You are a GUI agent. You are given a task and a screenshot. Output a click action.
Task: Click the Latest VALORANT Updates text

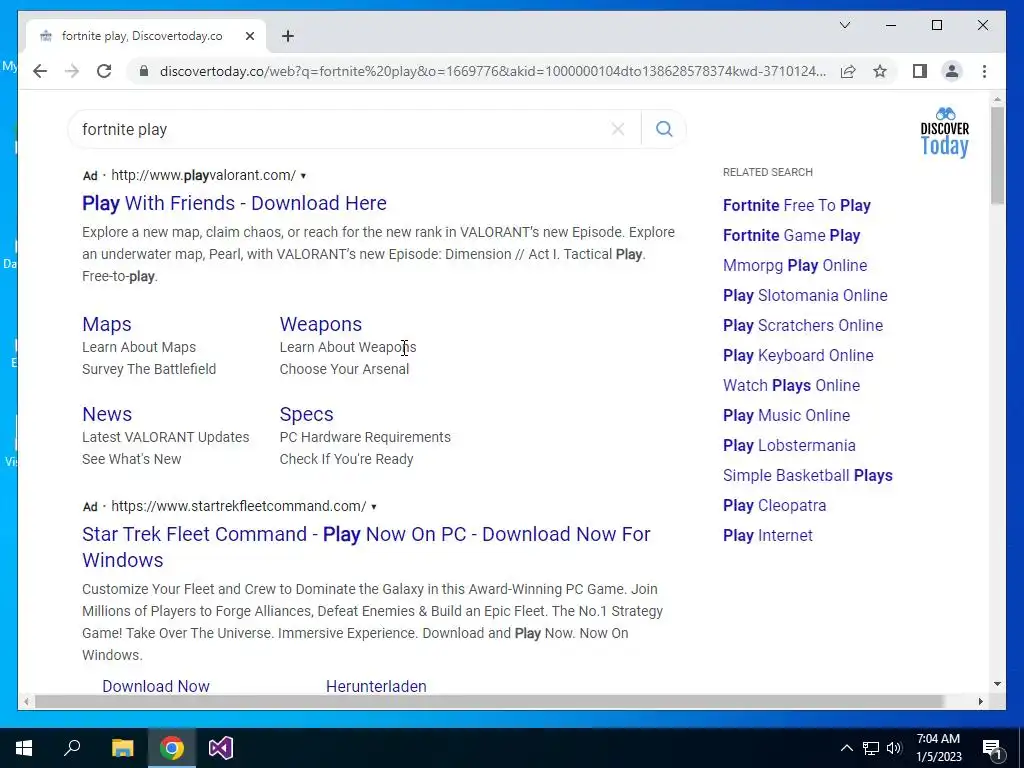(x=166, y=437)
